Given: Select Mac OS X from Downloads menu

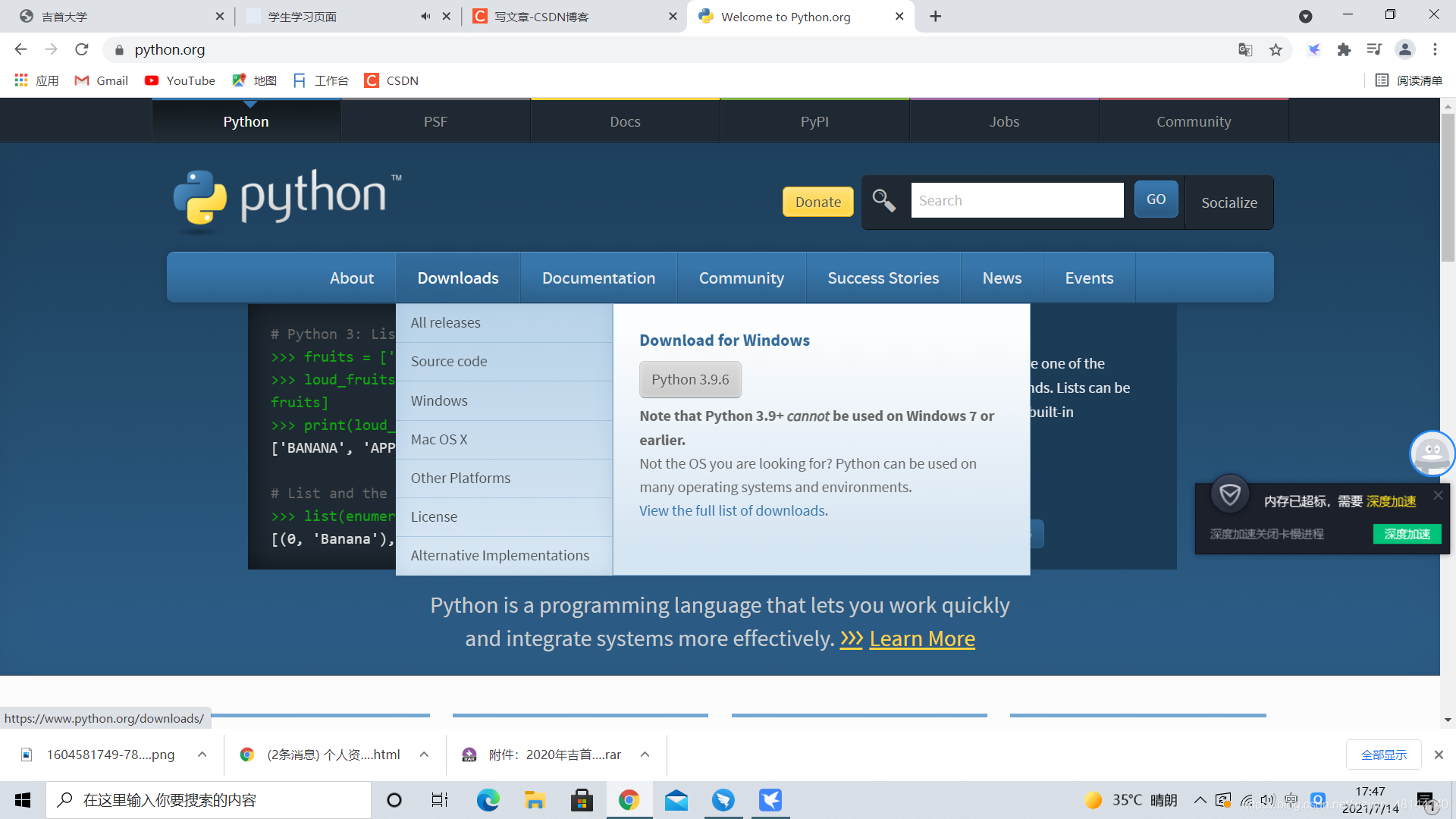Looking at the screenshot, I should [x=504, y=439].
